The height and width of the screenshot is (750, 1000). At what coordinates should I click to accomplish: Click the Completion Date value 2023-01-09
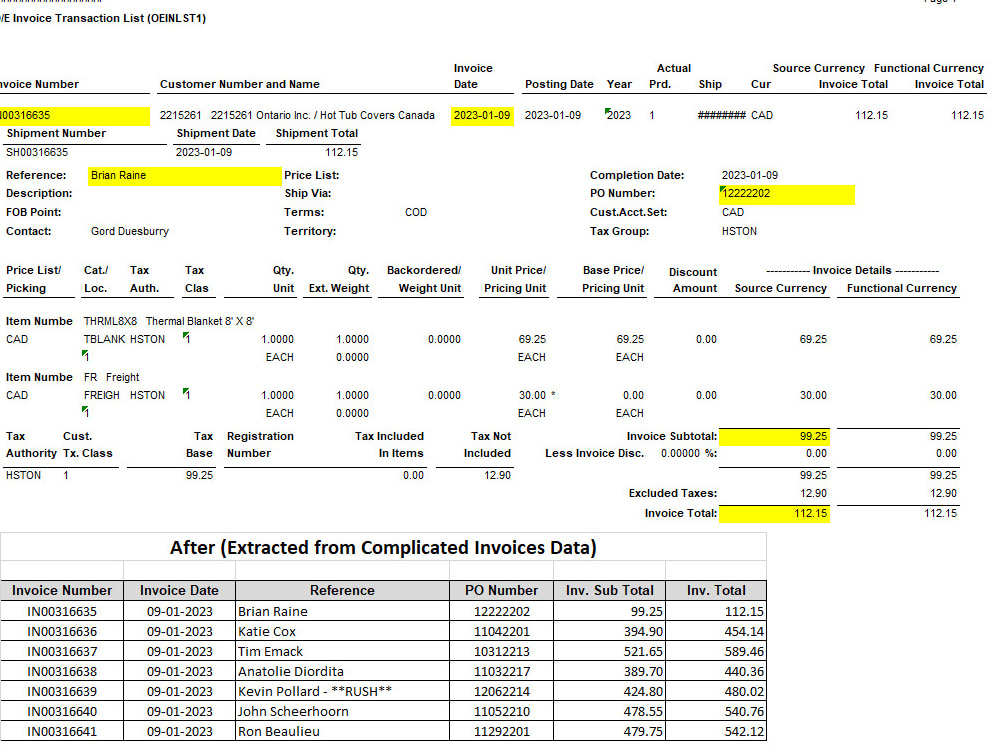(749, 175)
